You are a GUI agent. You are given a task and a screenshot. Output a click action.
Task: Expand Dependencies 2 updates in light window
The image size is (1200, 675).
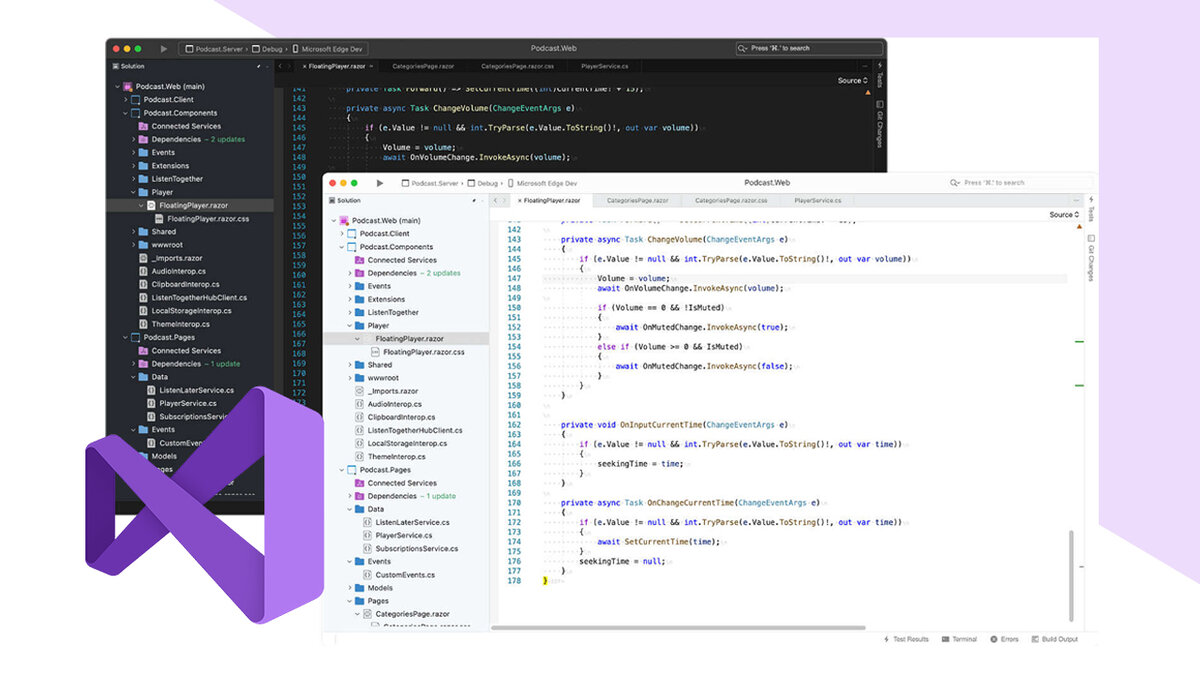point(349,273)
